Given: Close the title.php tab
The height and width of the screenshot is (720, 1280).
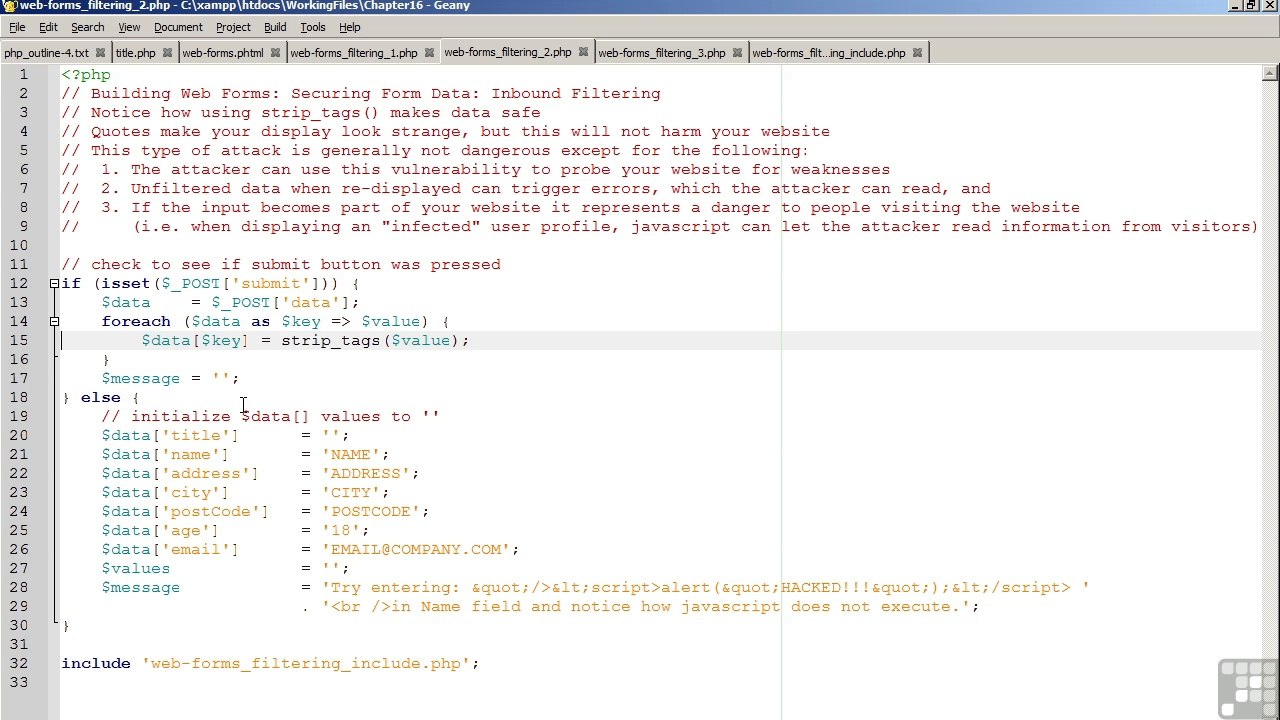Looking at the screenshot, I should click(167, 53).
